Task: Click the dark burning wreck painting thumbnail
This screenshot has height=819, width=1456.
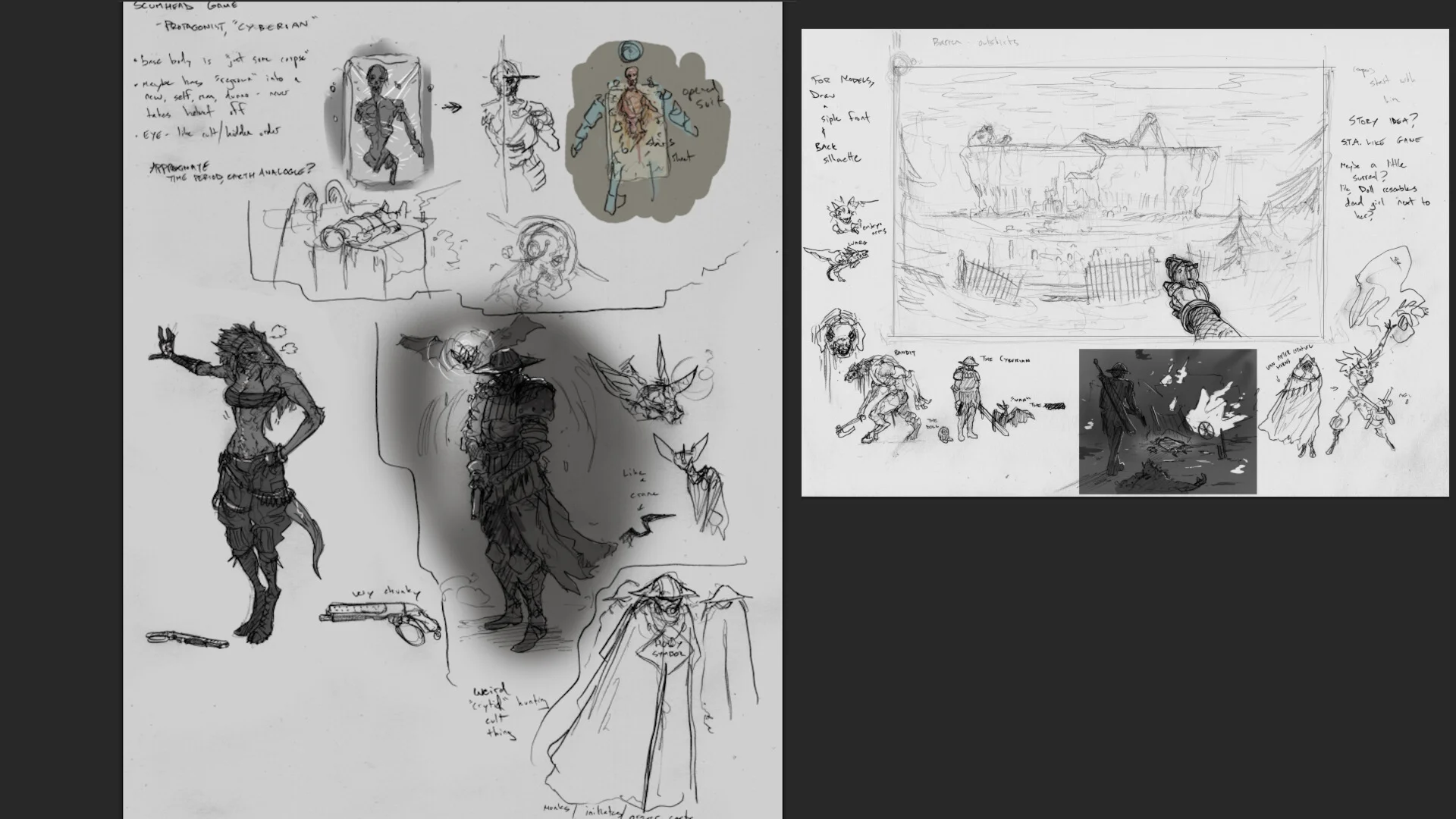Action: 1168,422
